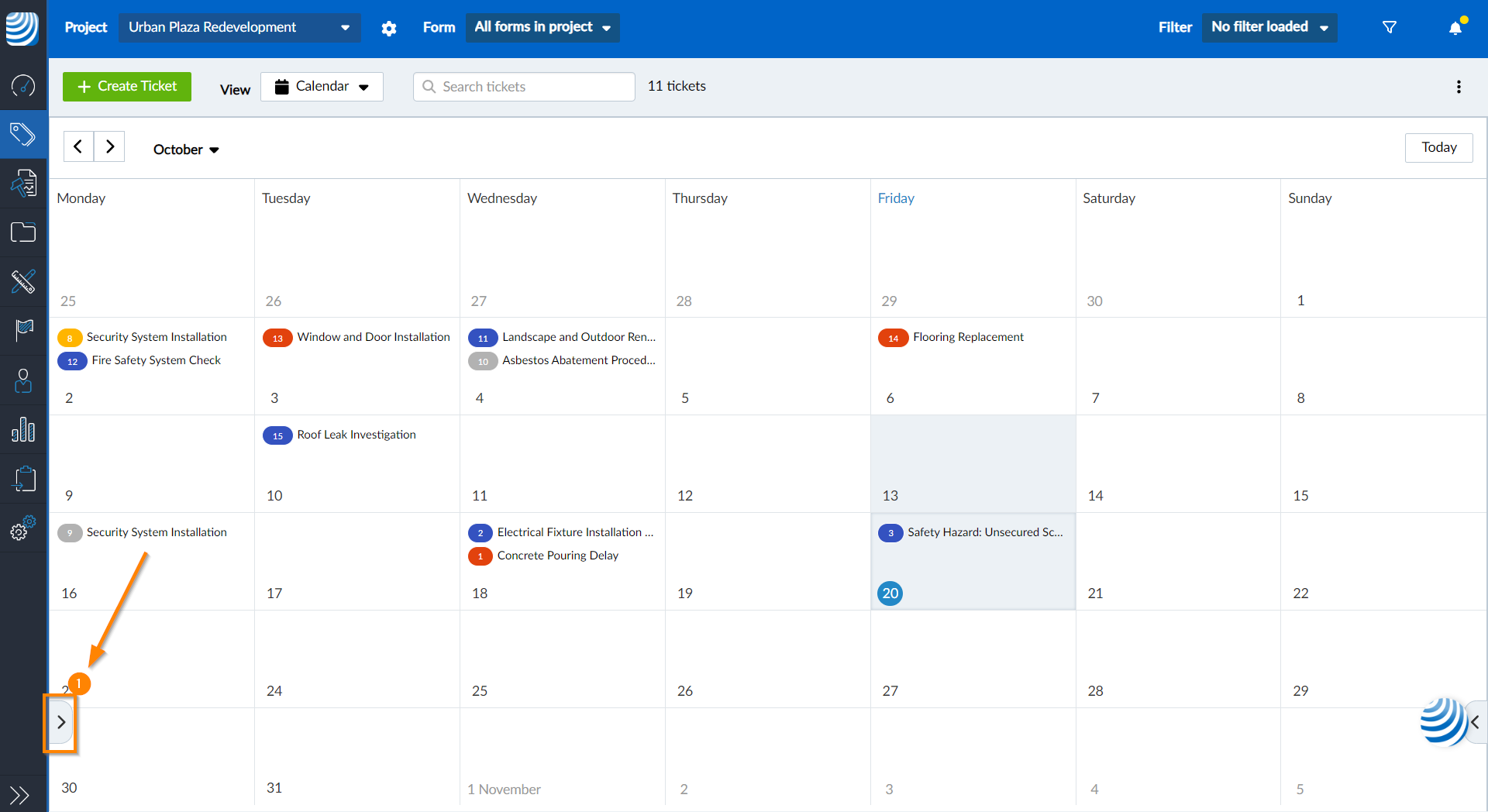Click inside the Search tickets field

point(523,86)
